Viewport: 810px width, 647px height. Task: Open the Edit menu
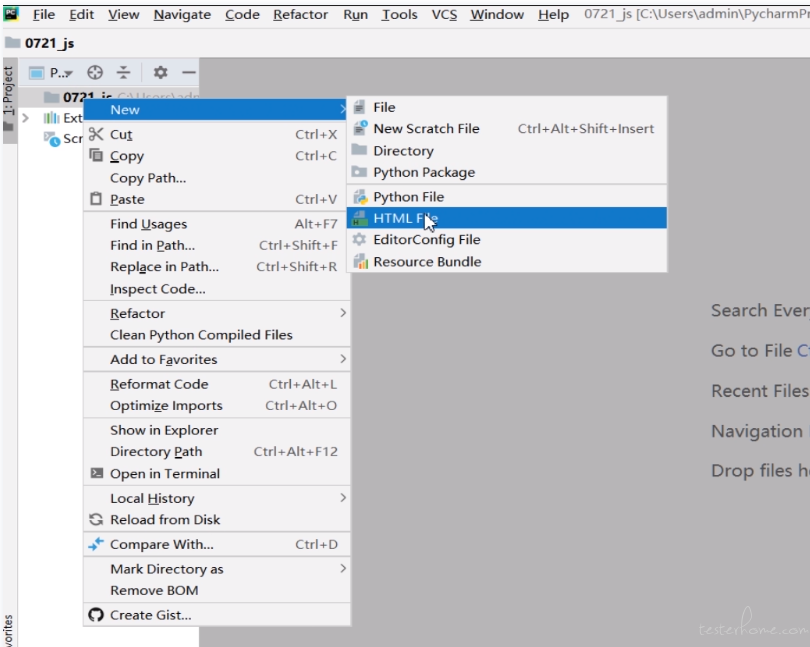(82, 14)
